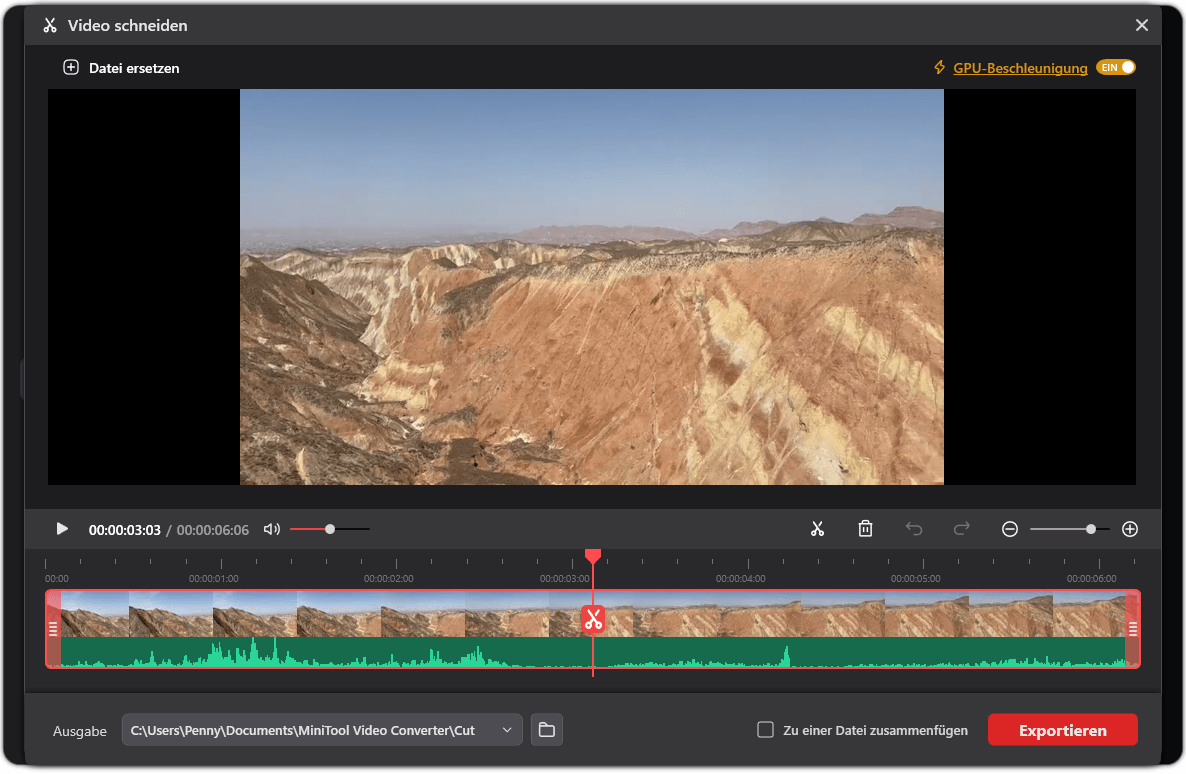The height and width of the screenshot is (774, 1186).
Task: Click the Exportieren button
Action: click(1063, 730)
